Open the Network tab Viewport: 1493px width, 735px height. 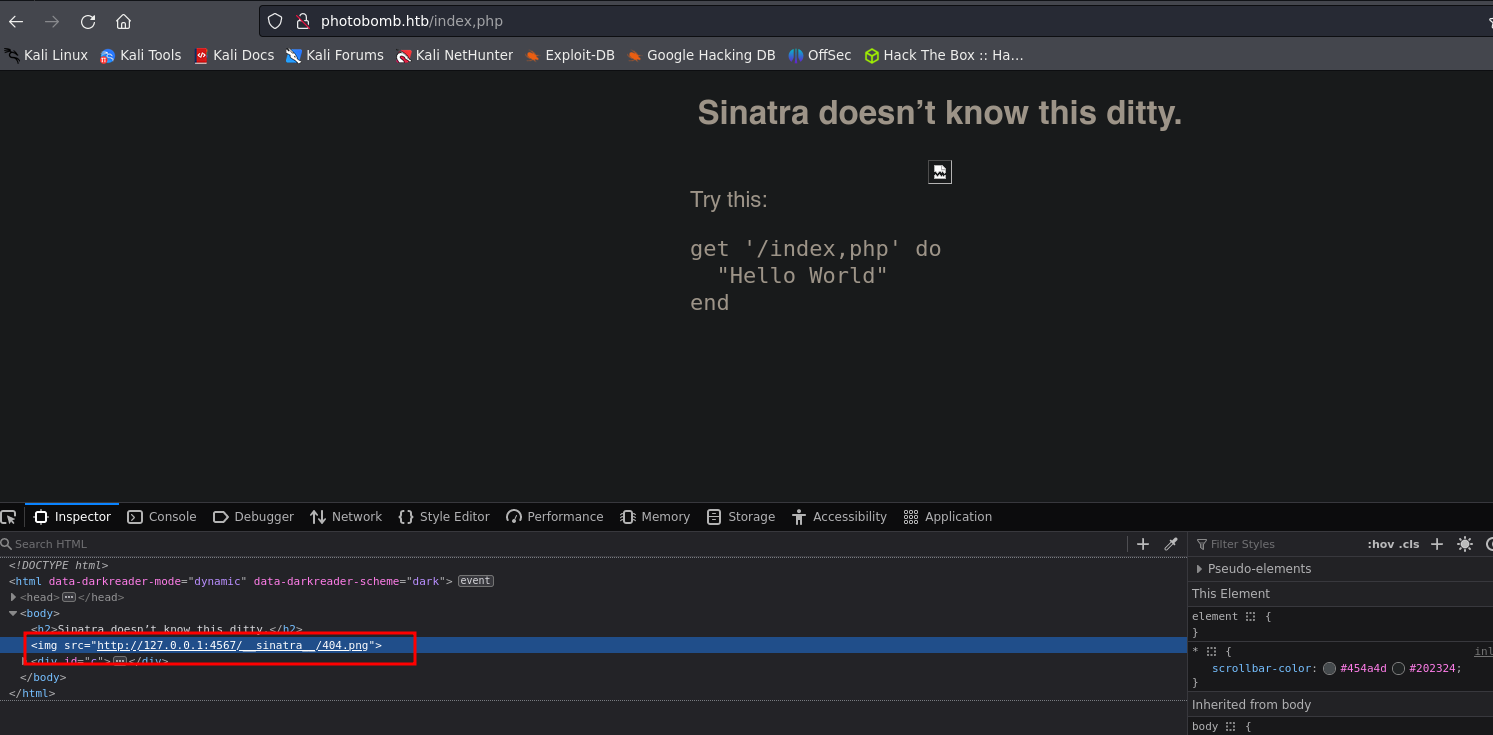tap(346, 517)
